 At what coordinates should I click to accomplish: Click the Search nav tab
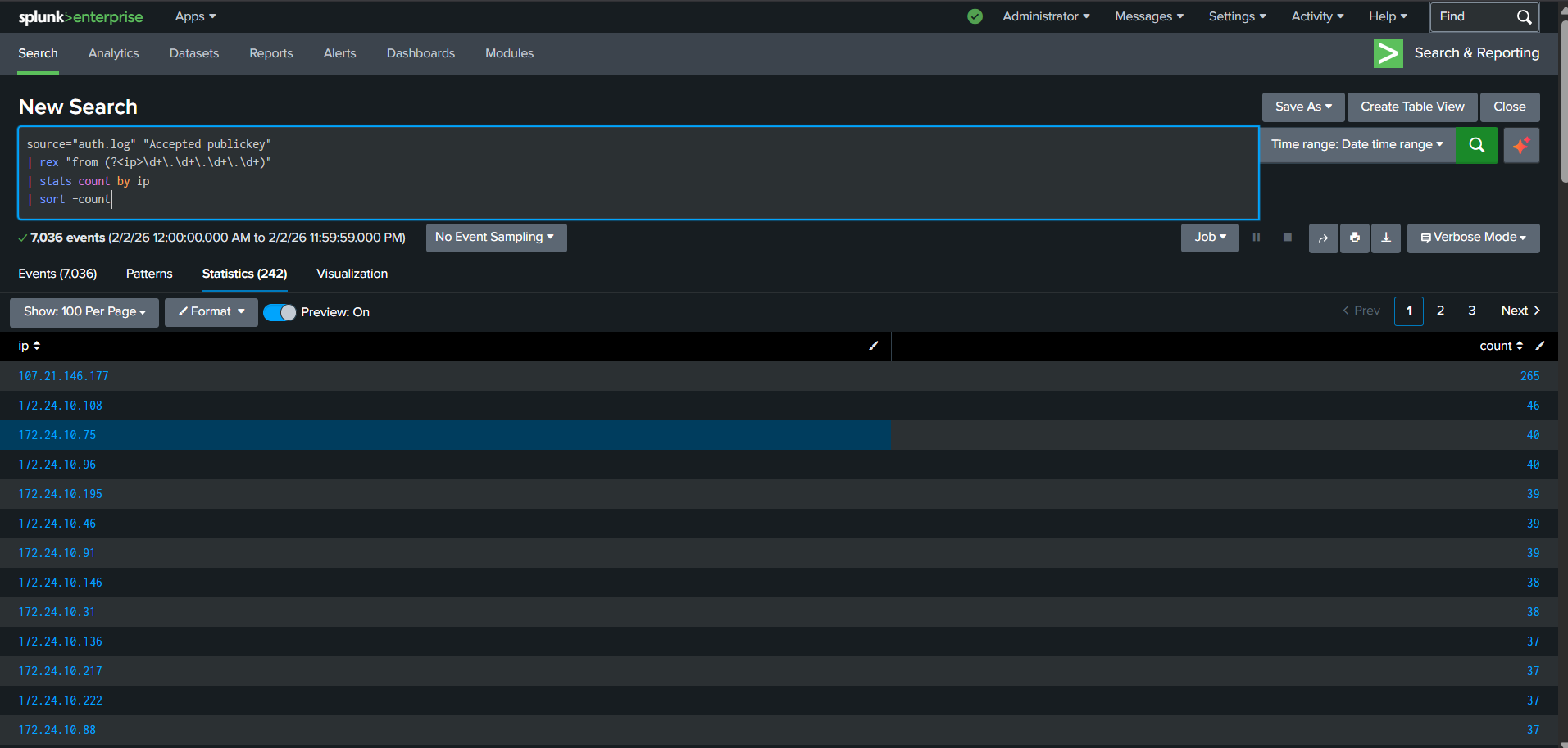point(39,53)
